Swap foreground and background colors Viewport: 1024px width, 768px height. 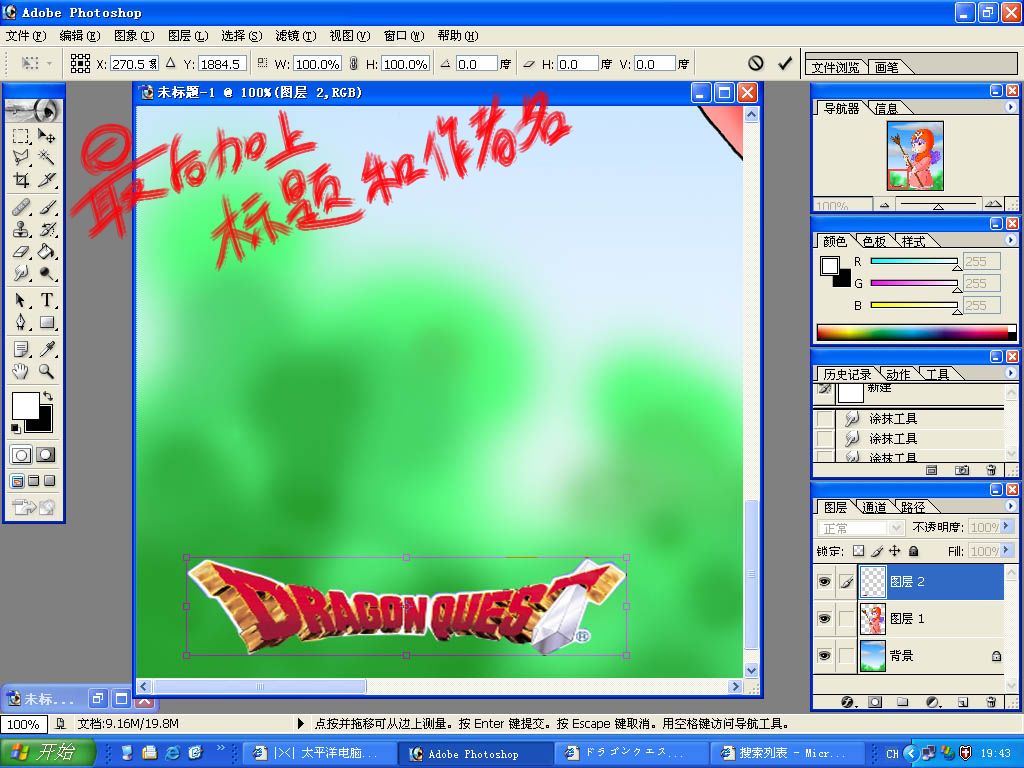pos(48,396)
